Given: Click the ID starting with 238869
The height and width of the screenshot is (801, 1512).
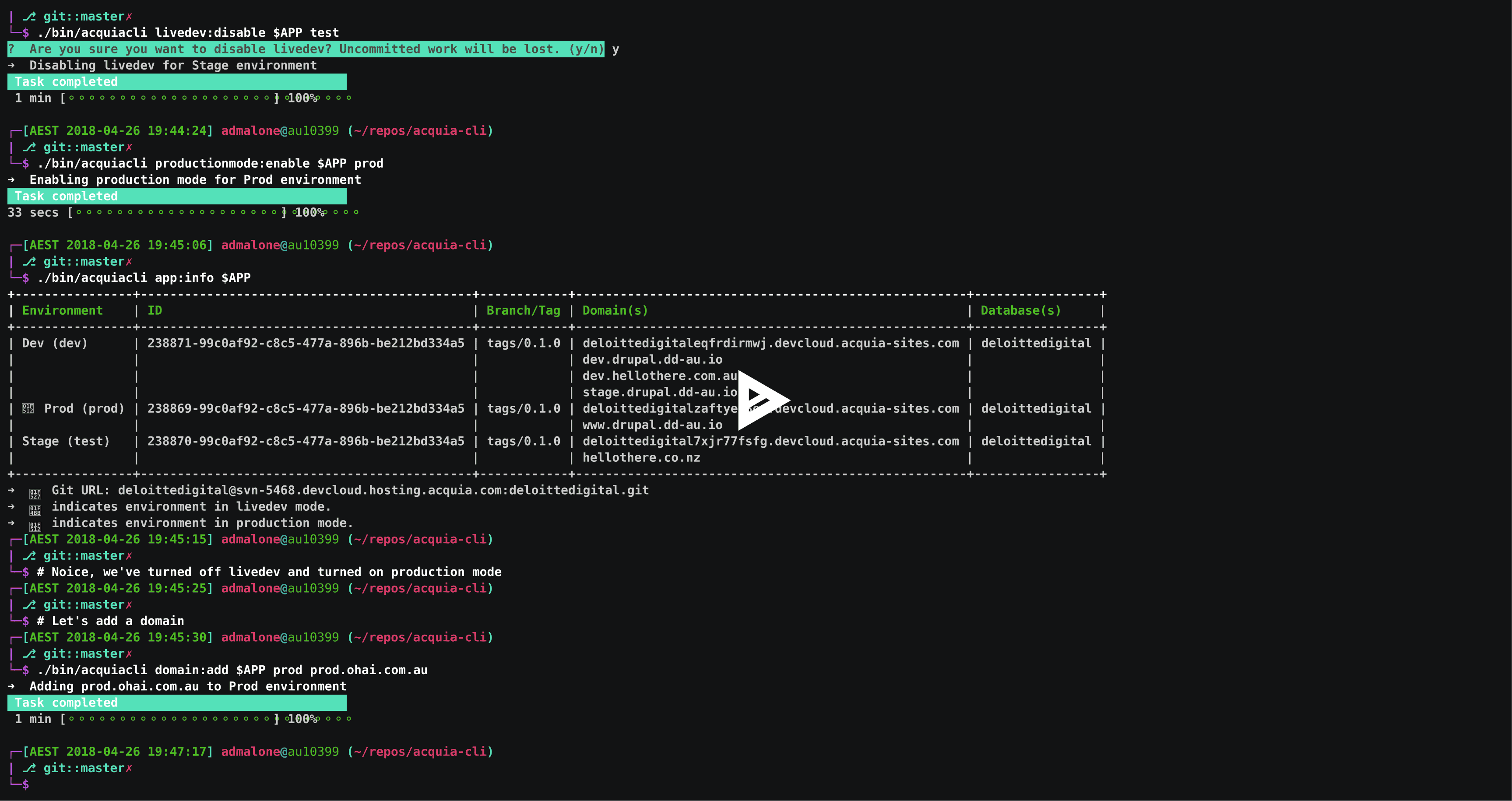Looking at the screenshot, I should (x=306, y=408).
